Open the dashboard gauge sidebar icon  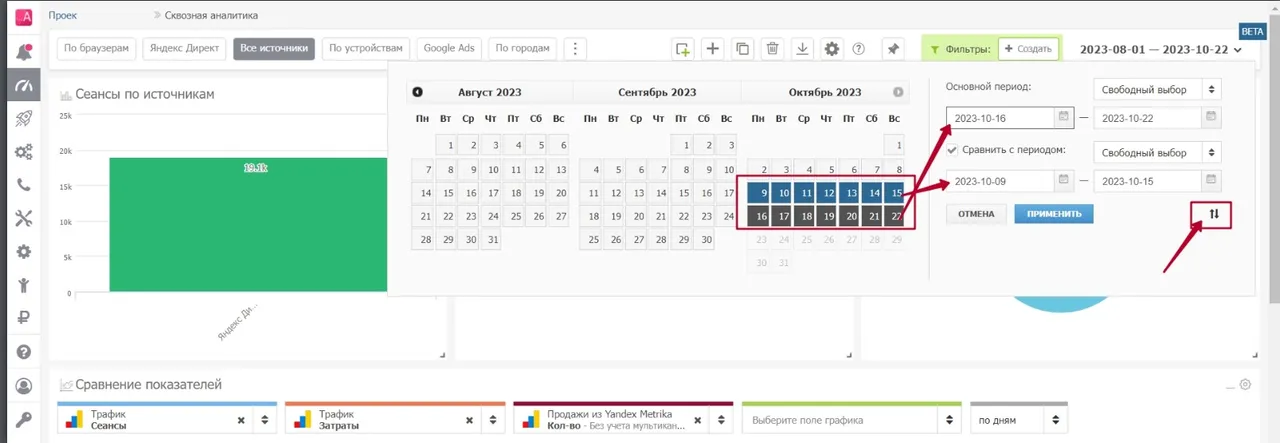coord(23,85)
